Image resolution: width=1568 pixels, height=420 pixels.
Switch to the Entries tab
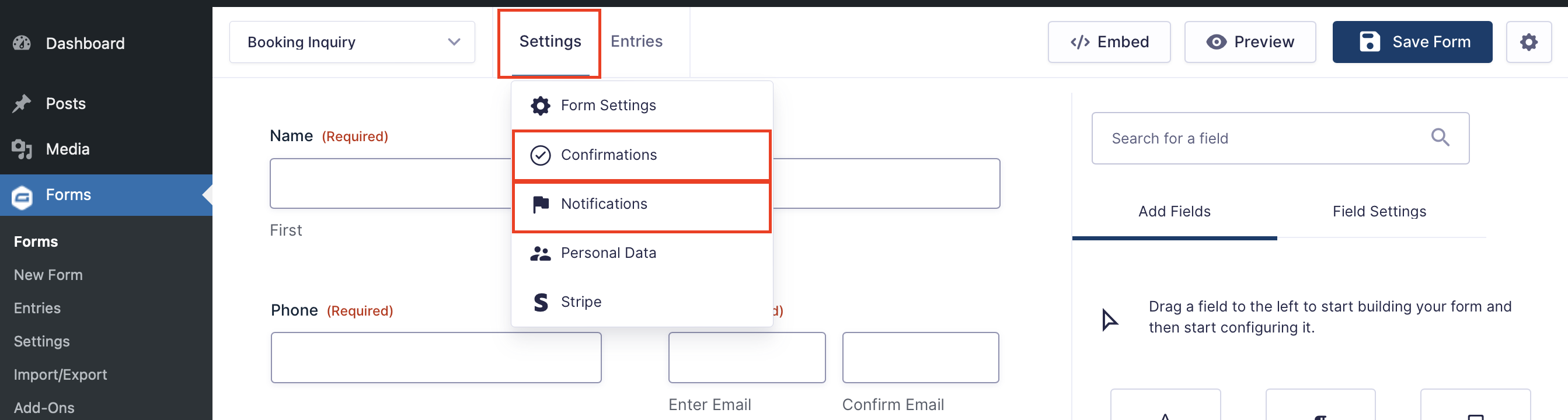point(636,41)
